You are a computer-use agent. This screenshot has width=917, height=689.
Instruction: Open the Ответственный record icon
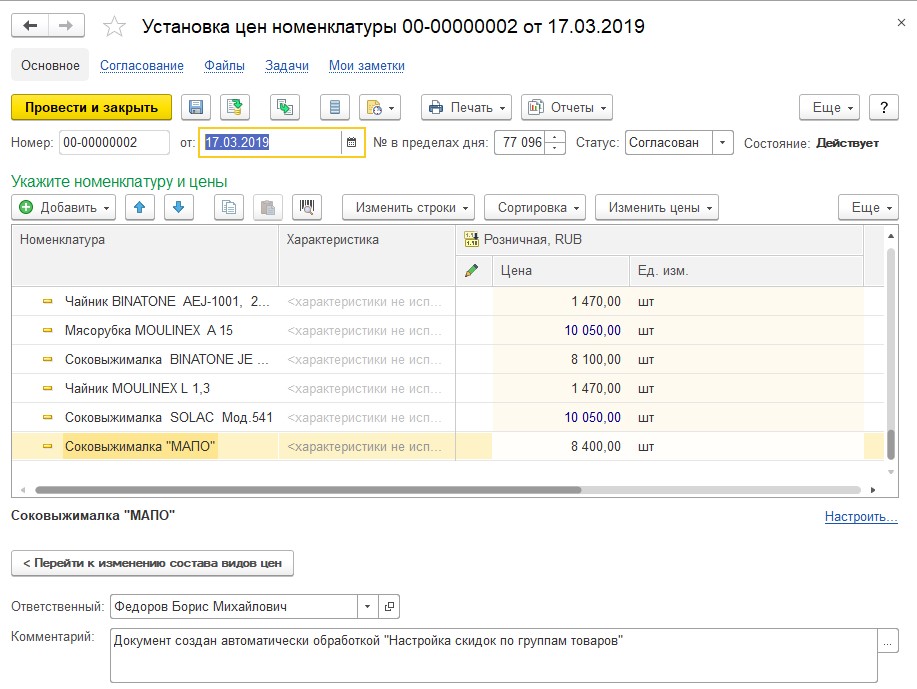click(x=389, y=607)
